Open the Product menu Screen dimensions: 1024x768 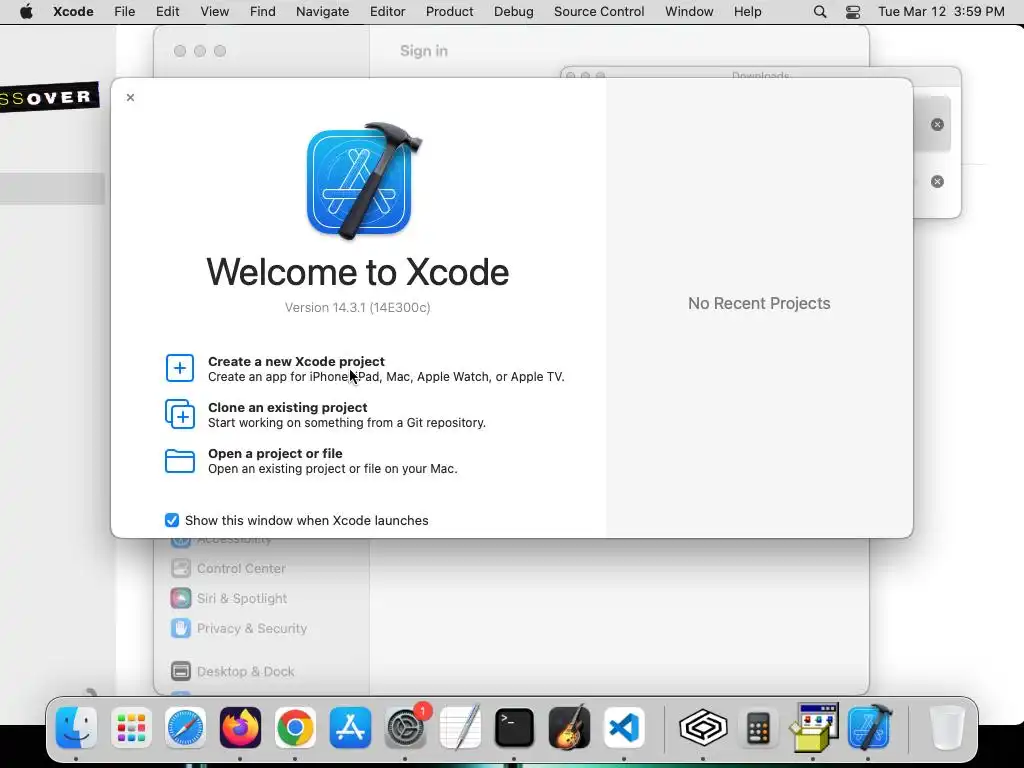pyautogui.click(x=449, y=12)
